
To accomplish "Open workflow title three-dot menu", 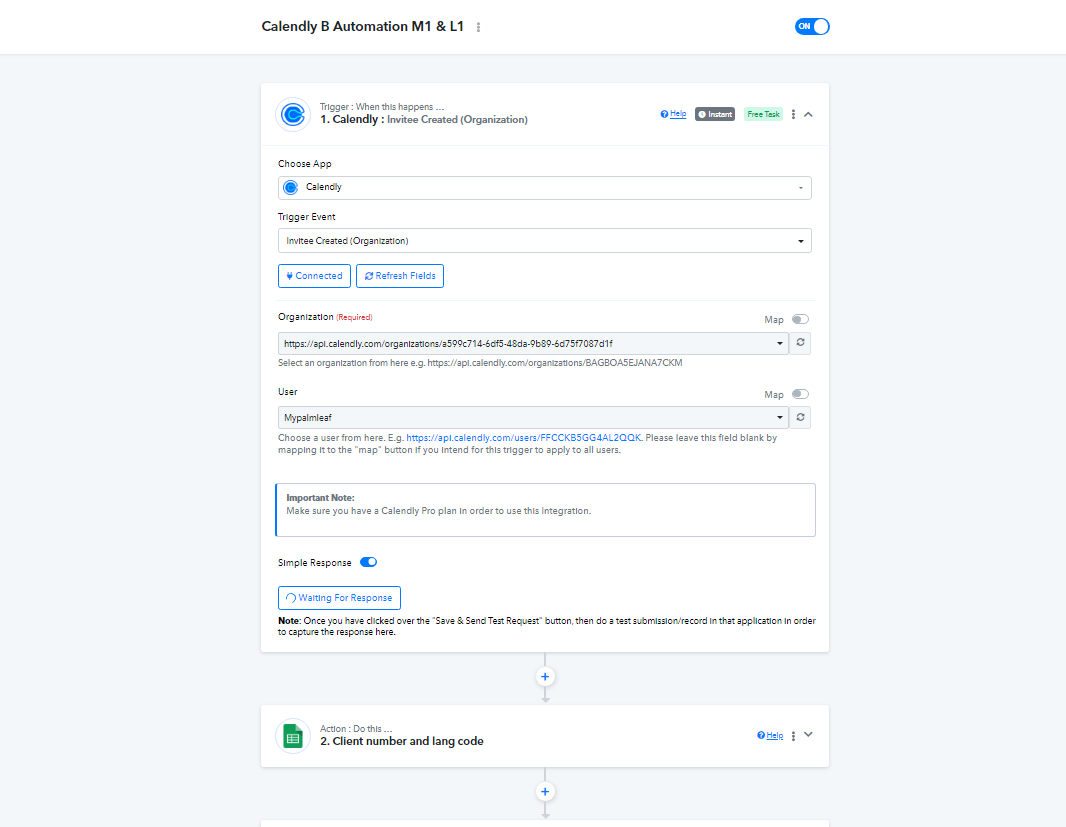I will click(x=478, y=27).
